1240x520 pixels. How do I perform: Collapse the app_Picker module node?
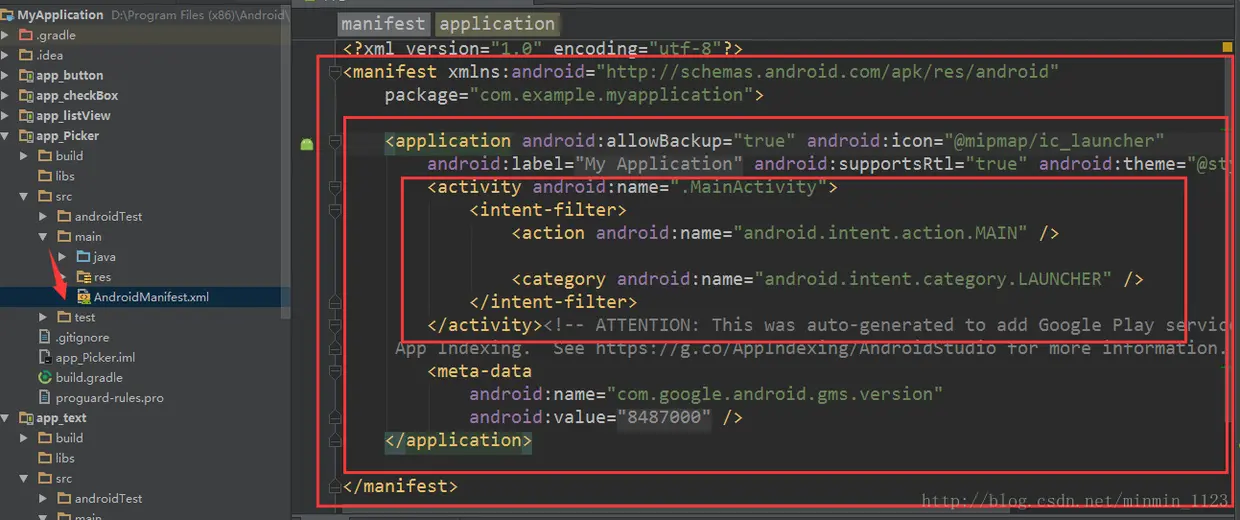pos(6,136)
